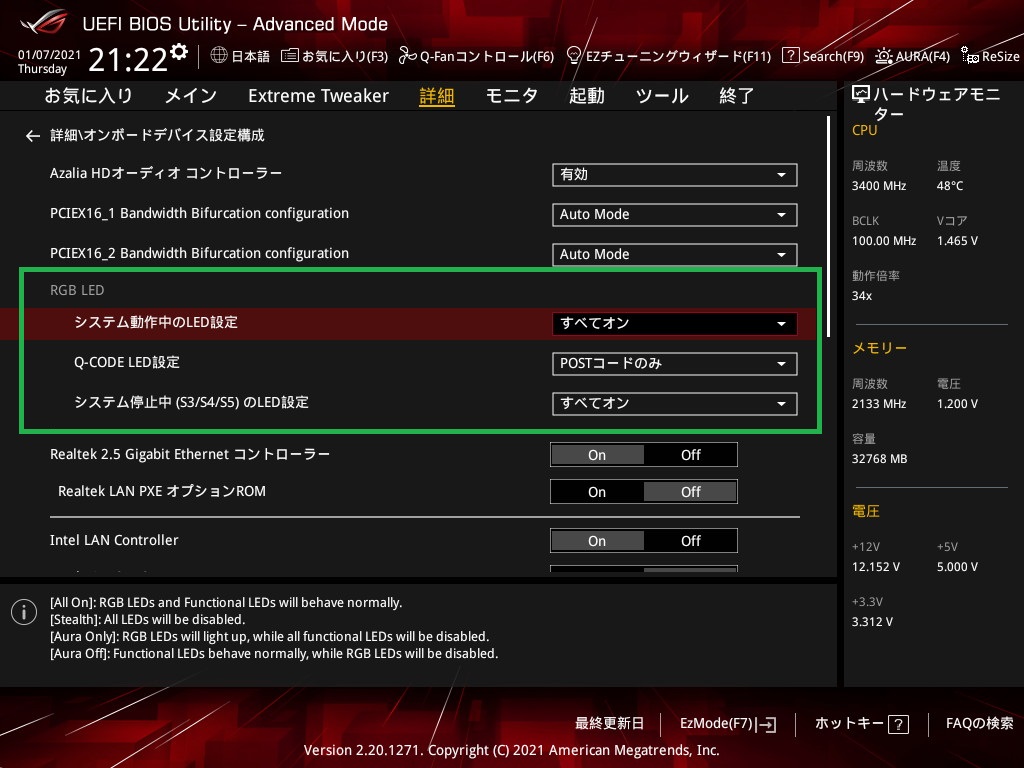
Task: Open the ツール tab
Action: click(662, 96)
